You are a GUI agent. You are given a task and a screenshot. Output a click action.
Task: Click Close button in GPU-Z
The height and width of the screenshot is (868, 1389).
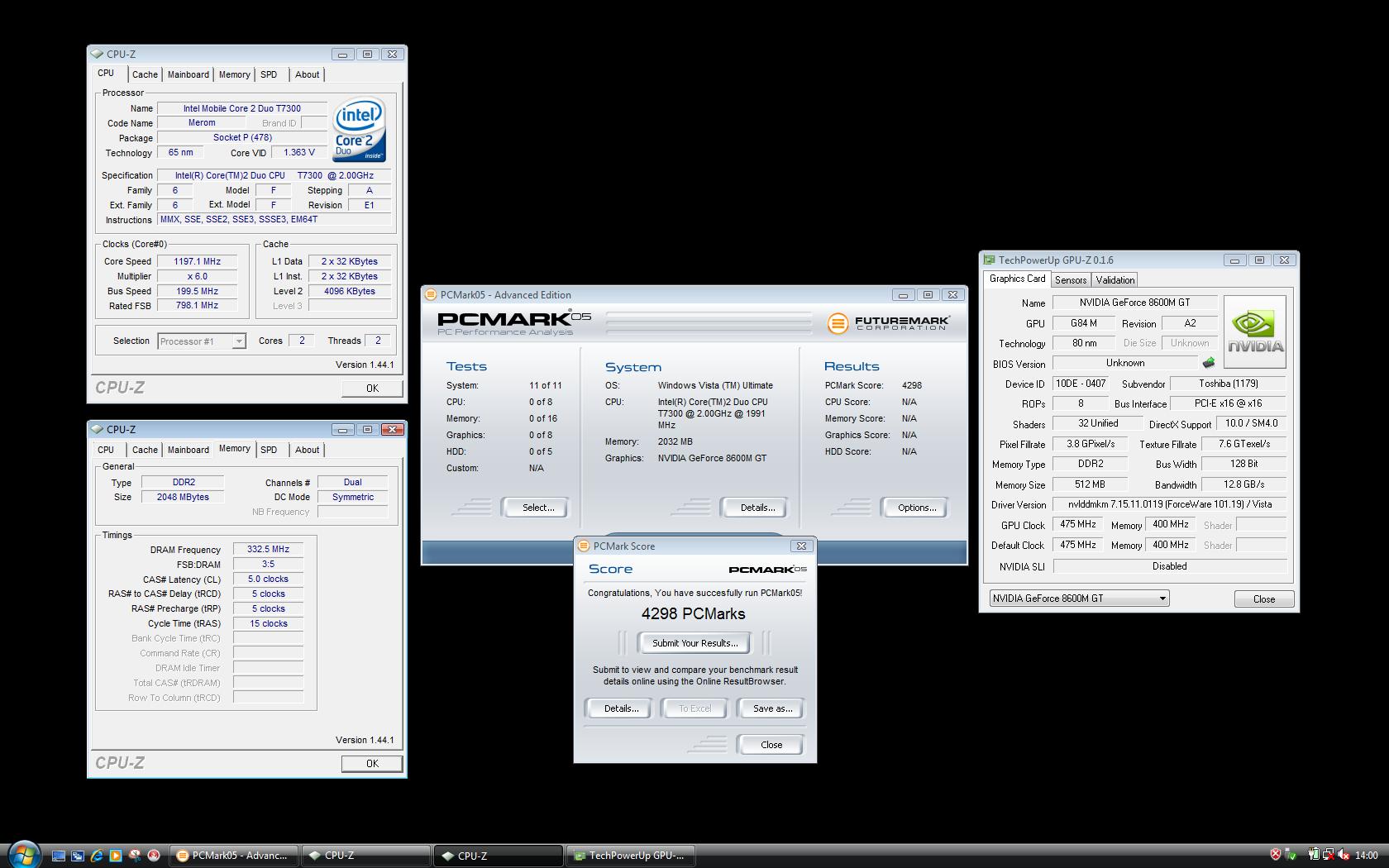tap(1263, 599)
